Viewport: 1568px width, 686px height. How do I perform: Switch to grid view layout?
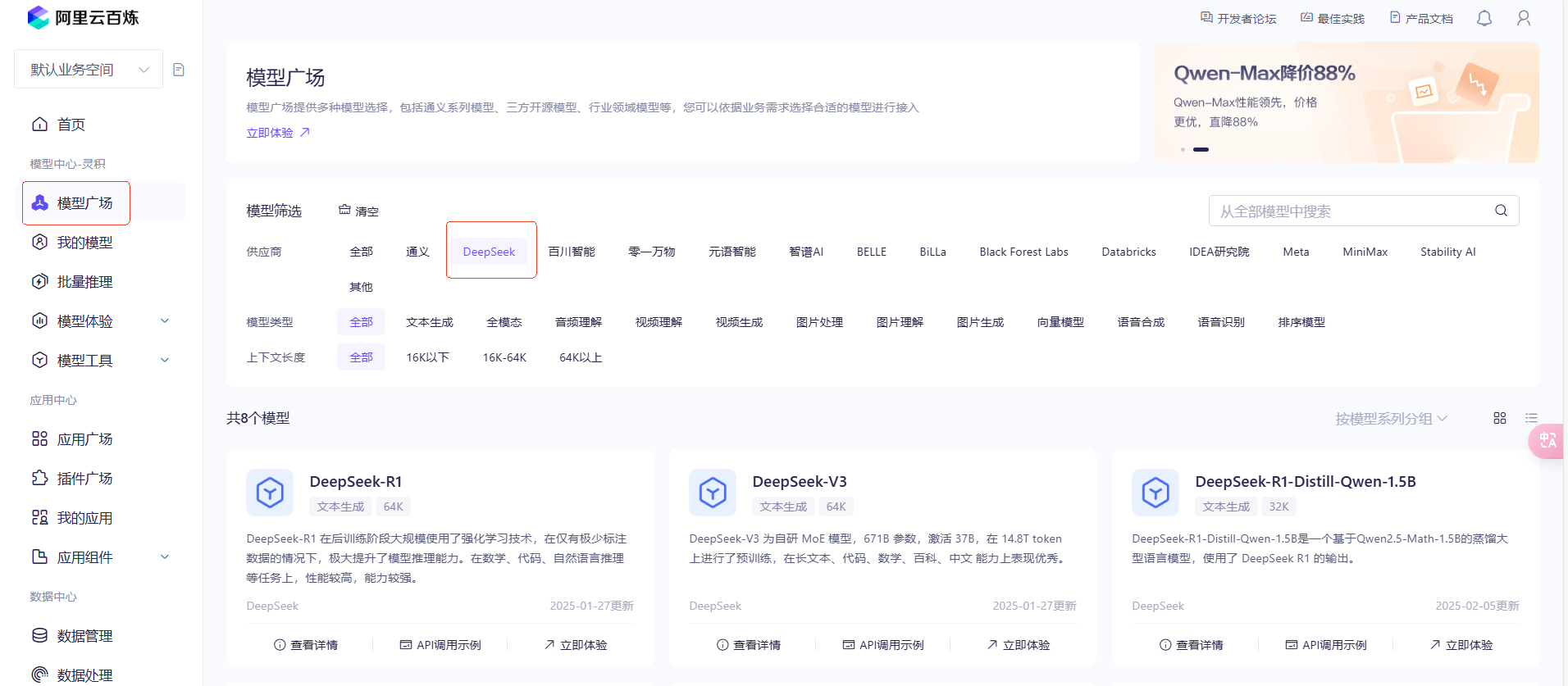tap(1500, 418)
